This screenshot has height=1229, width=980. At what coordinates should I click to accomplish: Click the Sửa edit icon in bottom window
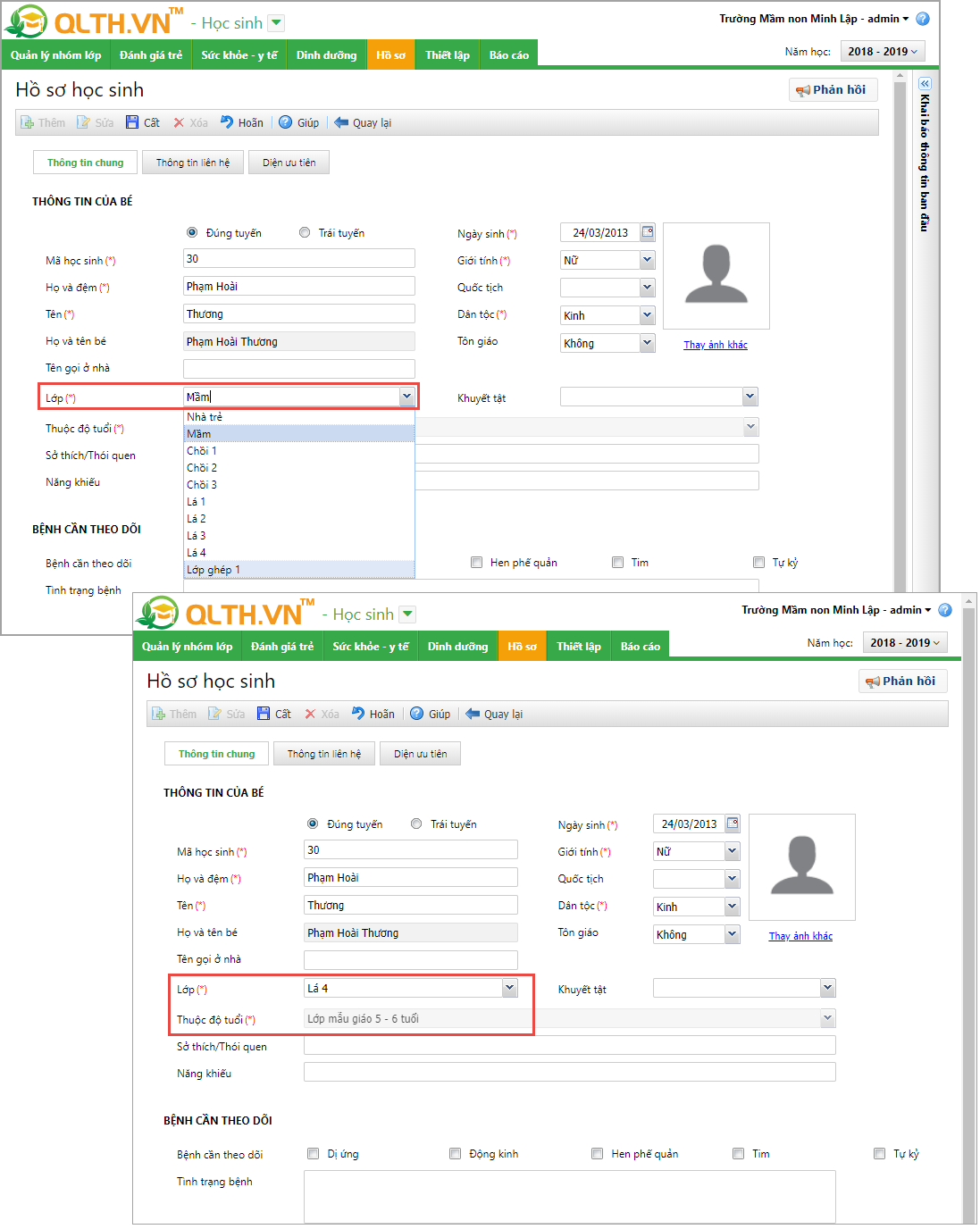[214, 714]
